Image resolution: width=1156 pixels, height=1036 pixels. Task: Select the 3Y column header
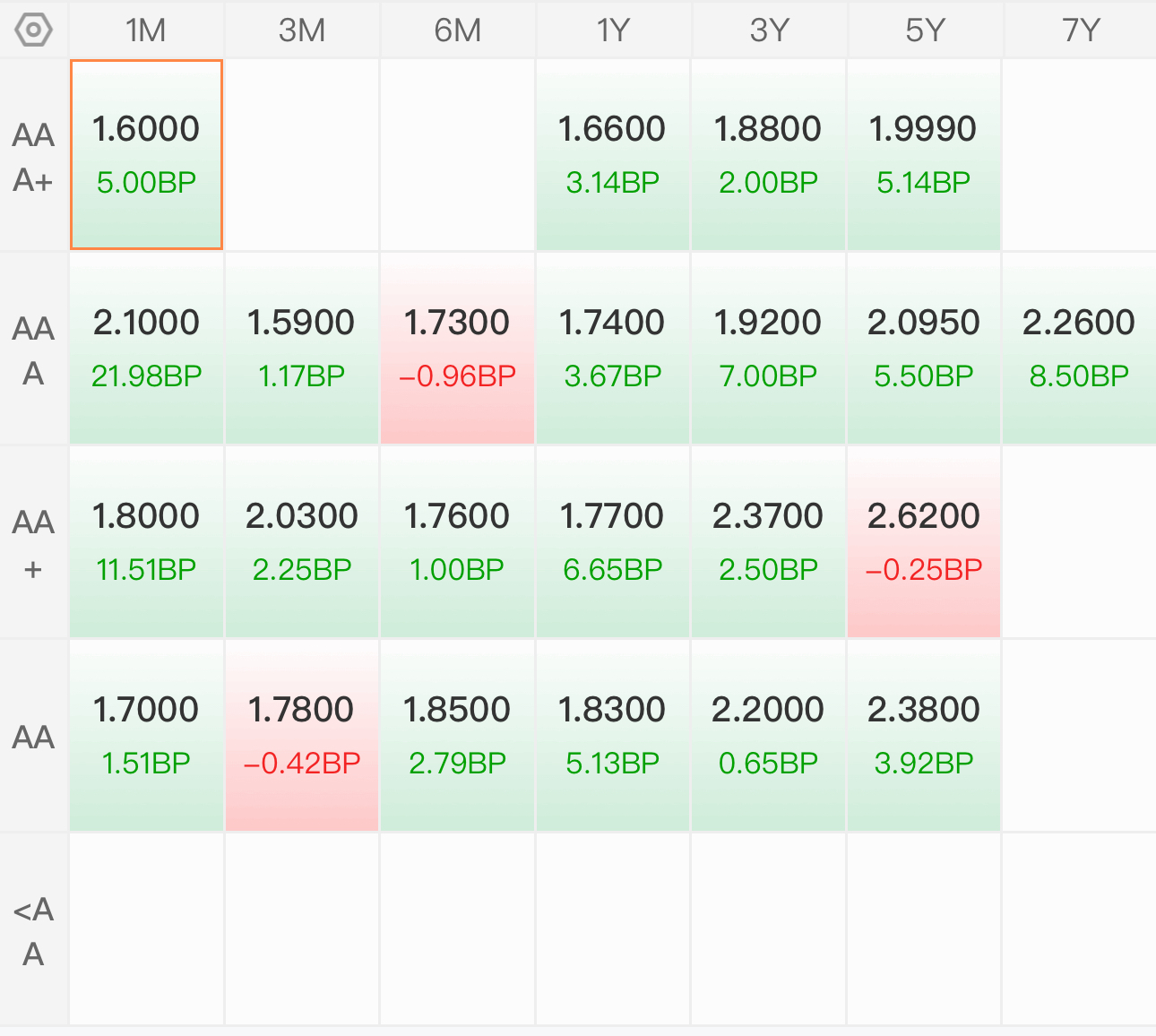click(x=769, y=30)
